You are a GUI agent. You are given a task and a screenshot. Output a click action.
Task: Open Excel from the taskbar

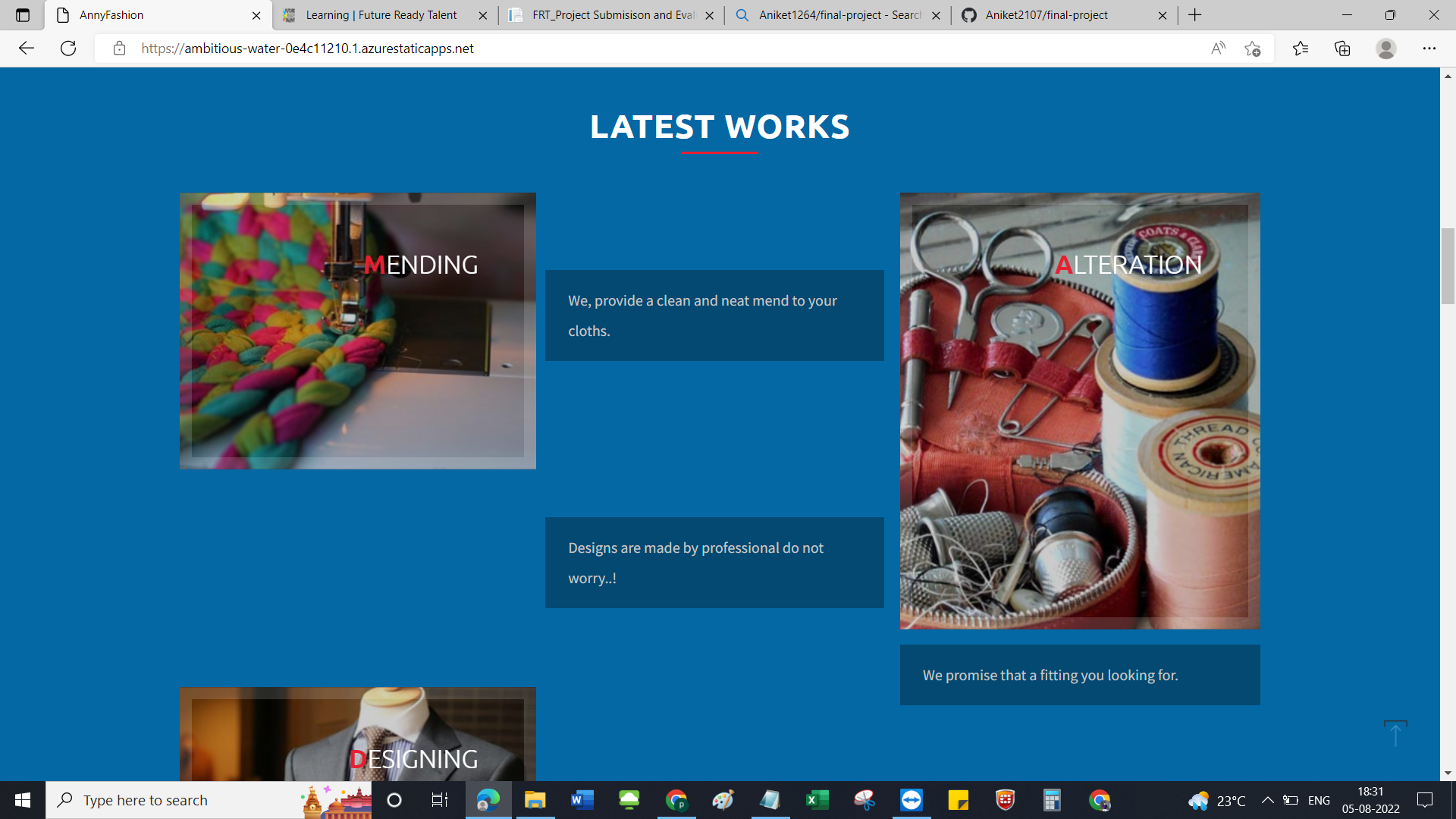click(817, 800)
